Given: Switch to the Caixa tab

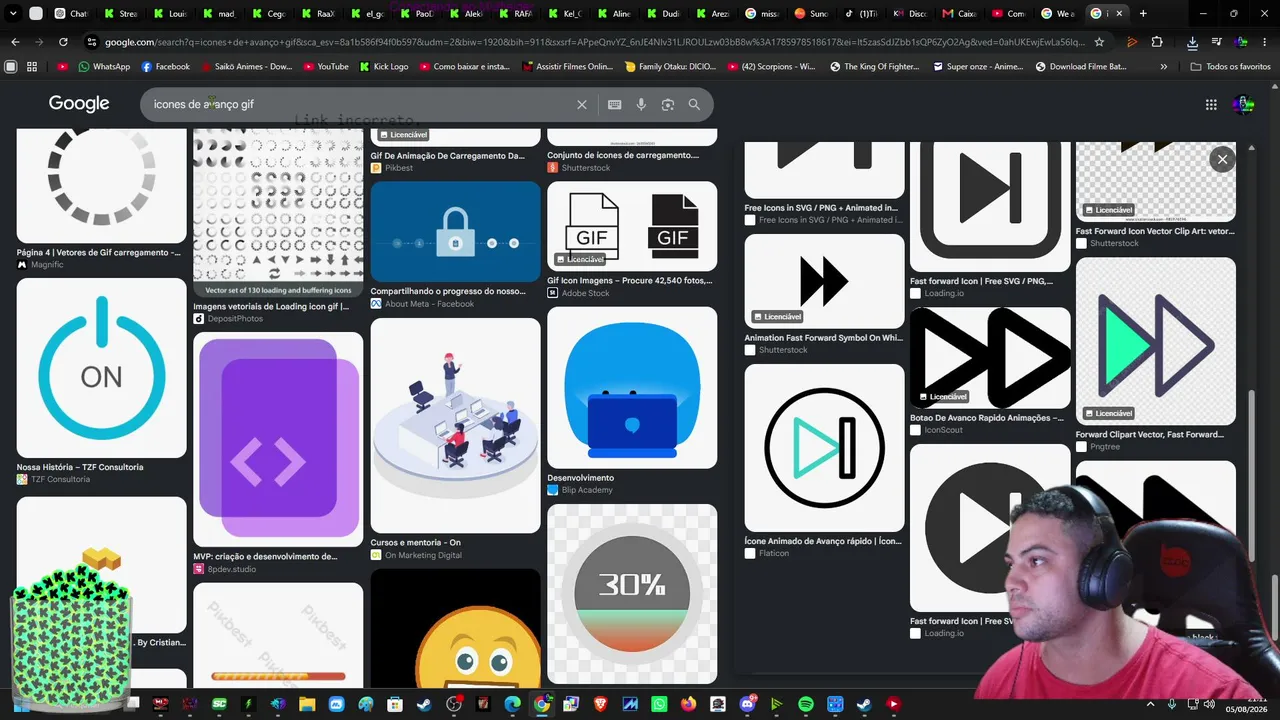Looking at the screenshot, I should (x=958, y=14).
